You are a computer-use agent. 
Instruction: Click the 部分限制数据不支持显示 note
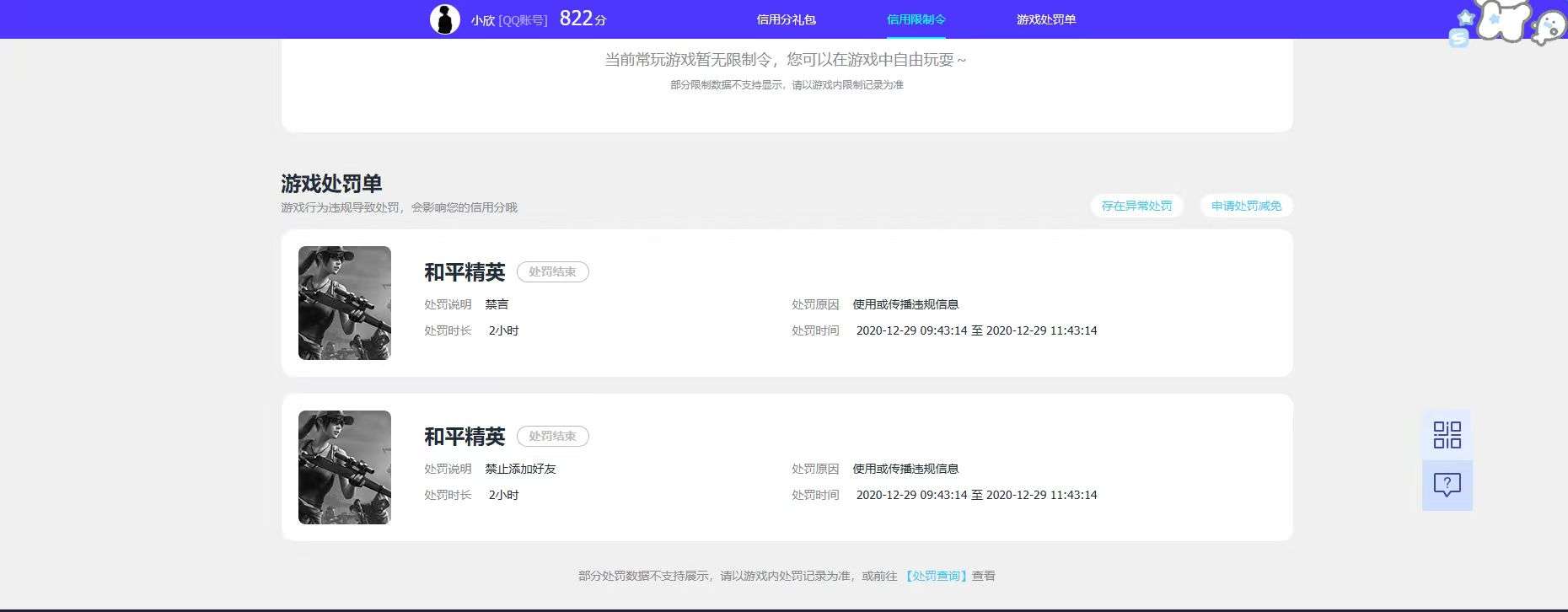[x=787, y=85]
